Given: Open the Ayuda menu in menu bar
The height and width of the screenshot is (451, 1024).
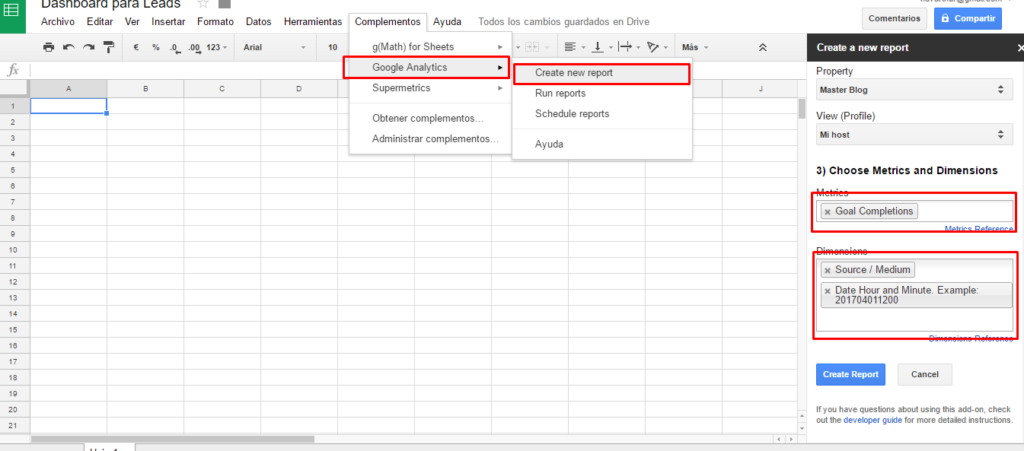Looking at the screenshot, I should 447,22.
